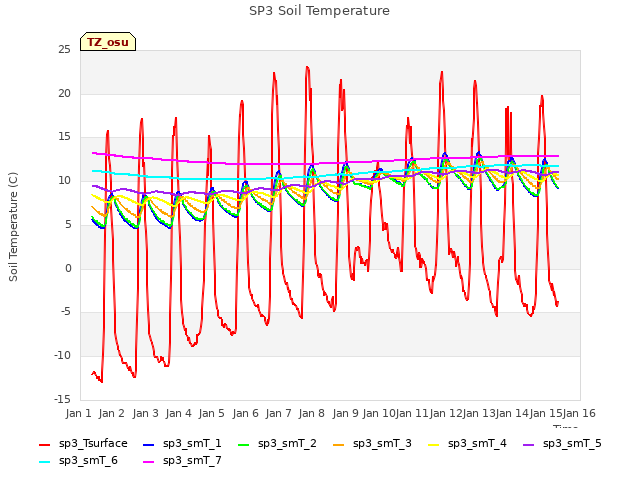Click the Jan 2 x-axis tick label

(x=111, y=413)
